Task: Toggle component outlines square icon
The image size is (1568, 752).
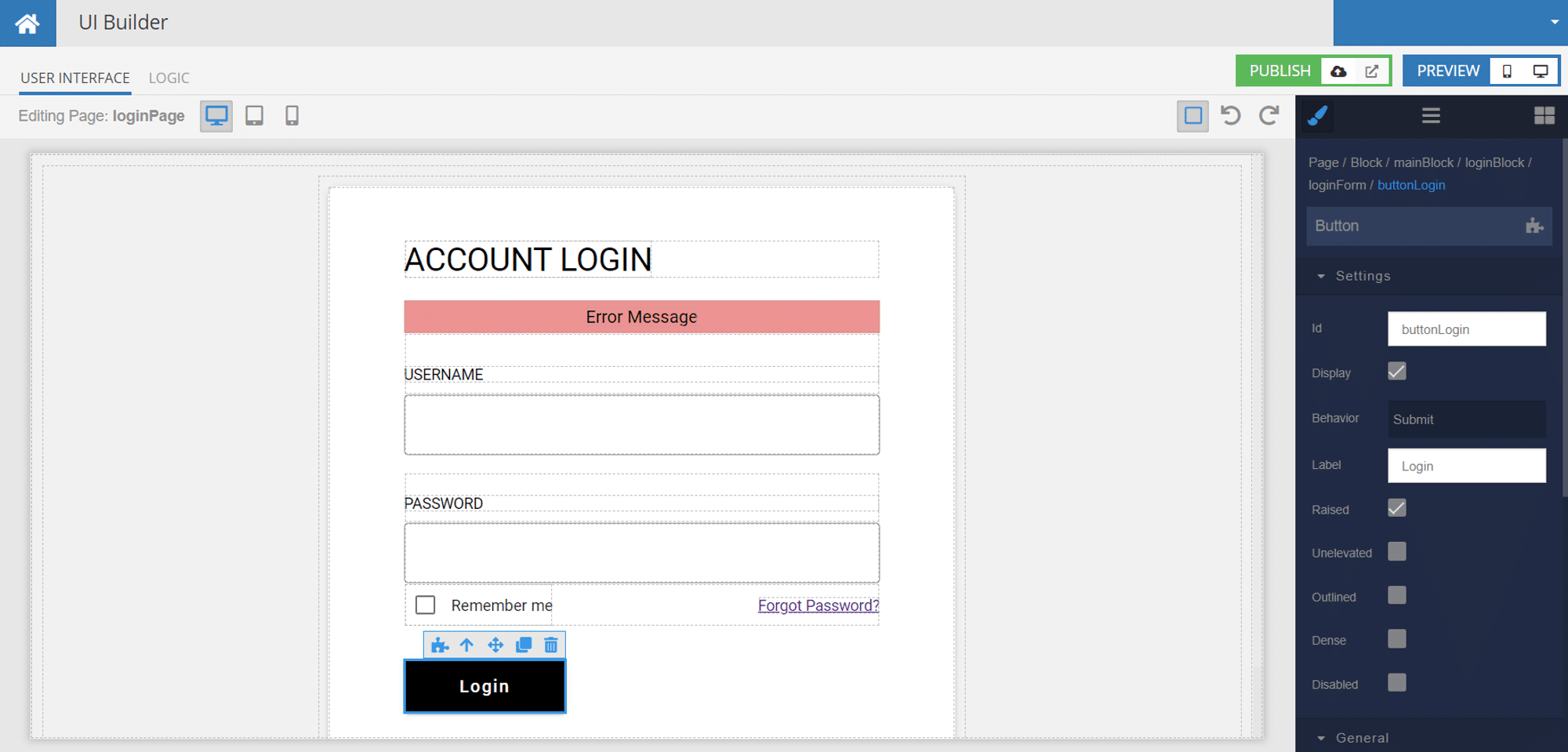Action: [1192, 116]
